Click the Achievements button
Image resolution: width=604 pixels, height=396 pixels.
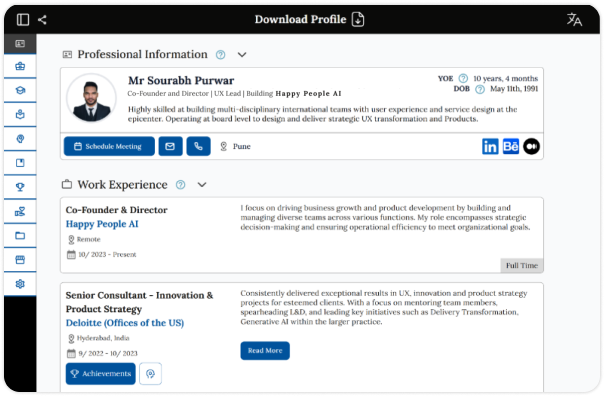(x=101, y=374)
